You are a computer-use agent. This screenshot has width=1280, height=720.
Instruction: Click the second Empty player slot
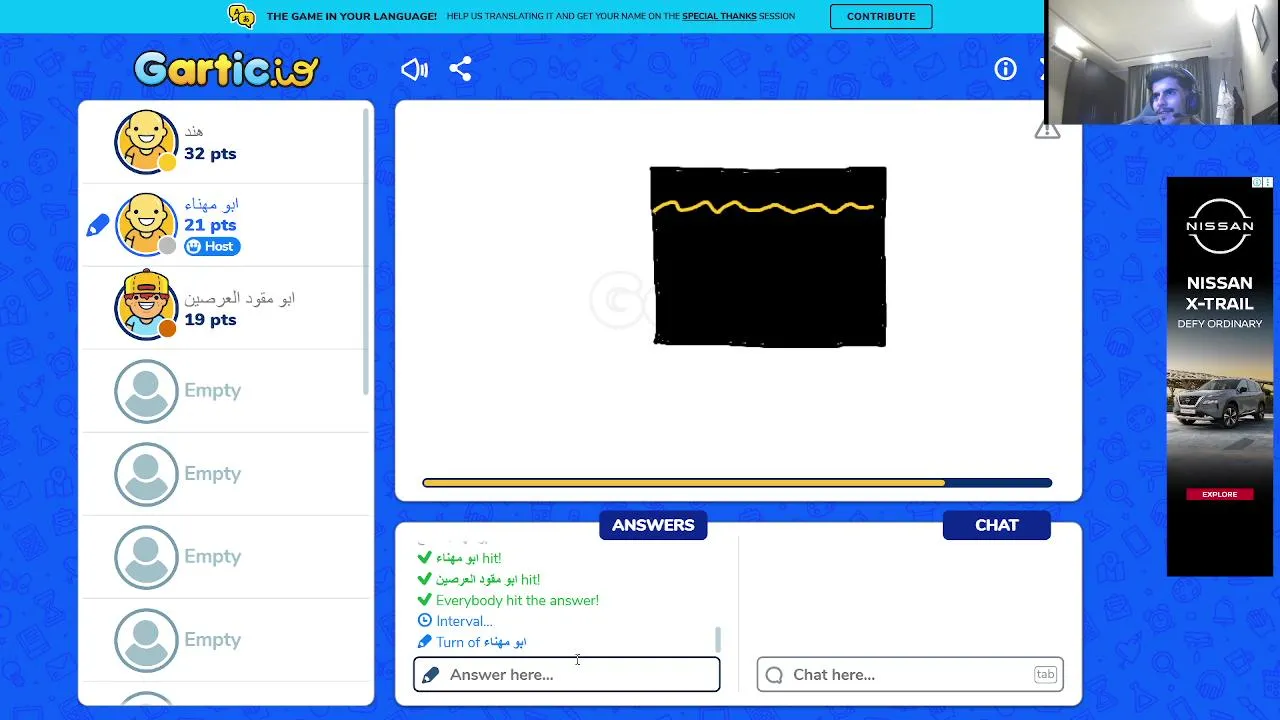(x=225, y=473)
